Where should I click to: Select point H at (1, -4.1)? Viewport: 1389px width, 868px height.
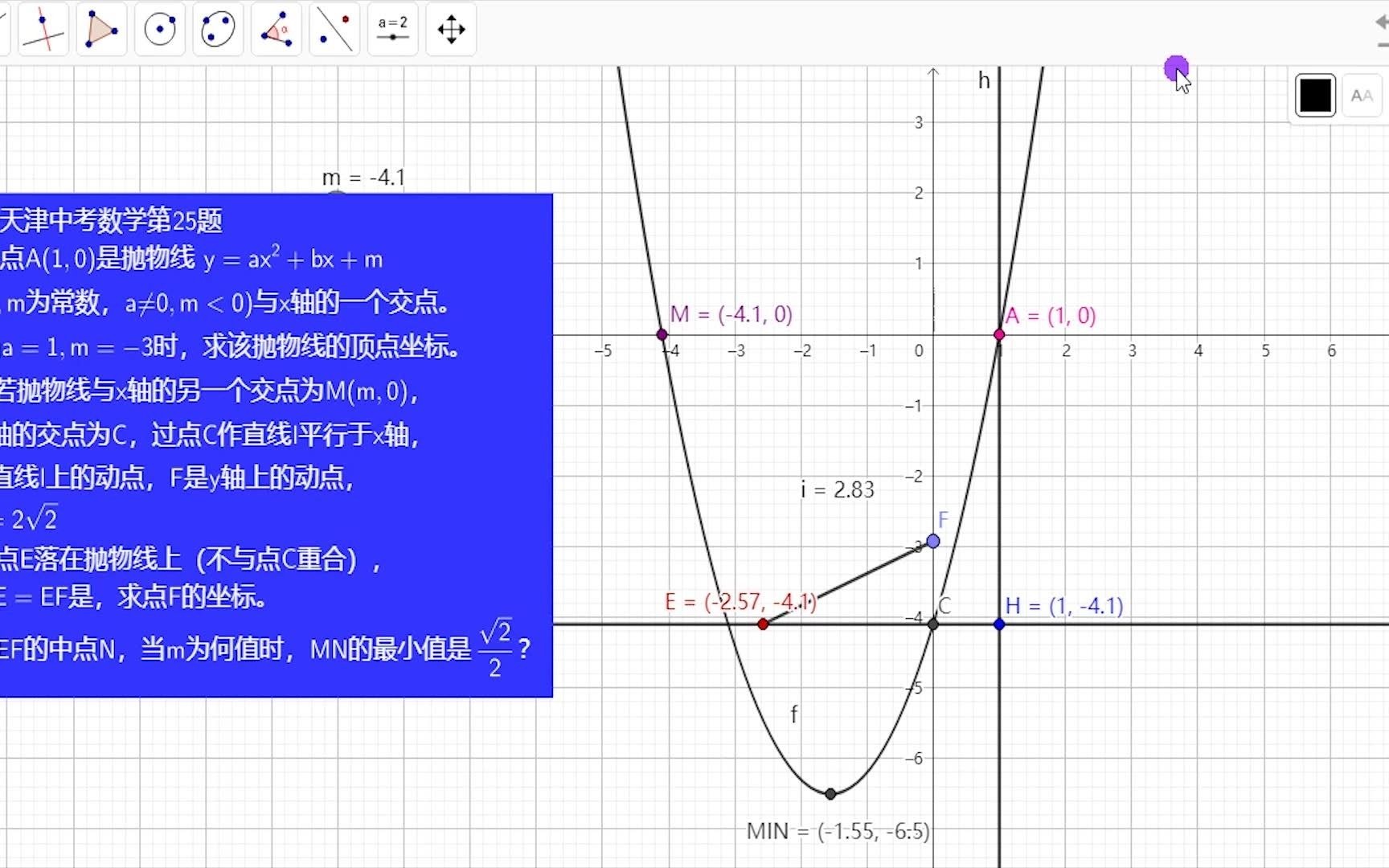(999, 624)
